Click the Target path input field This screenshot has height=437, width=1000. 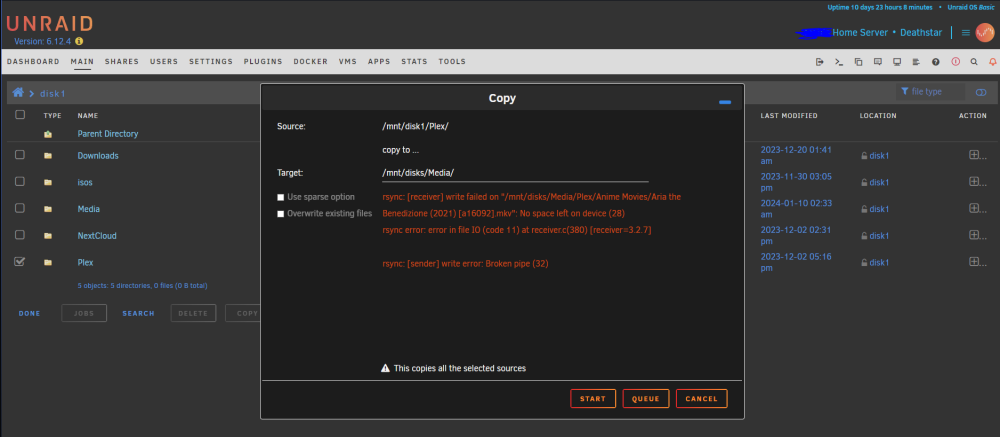point(515,173)
